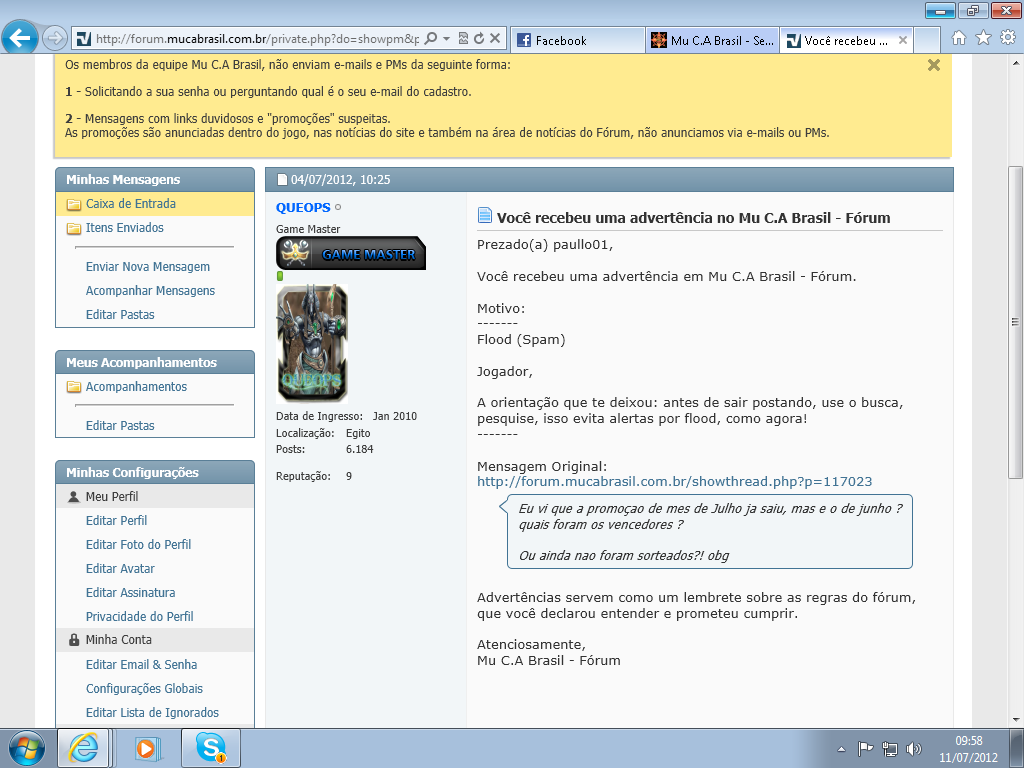Click the QUEOPS username link
This screenshot has width=1024, height=768.
[x=303, y=207]
